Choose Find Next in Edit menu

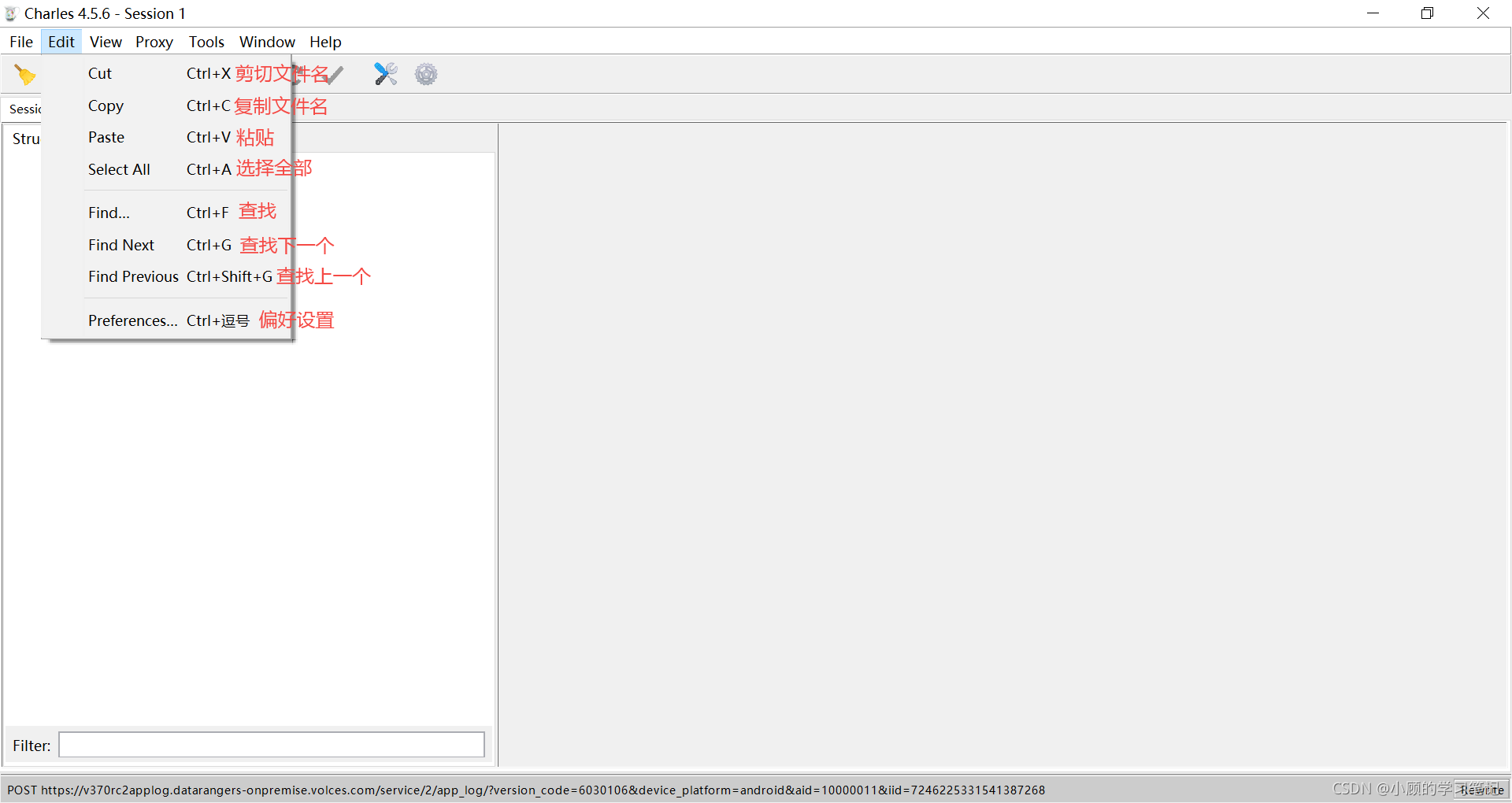coord(166,245)
